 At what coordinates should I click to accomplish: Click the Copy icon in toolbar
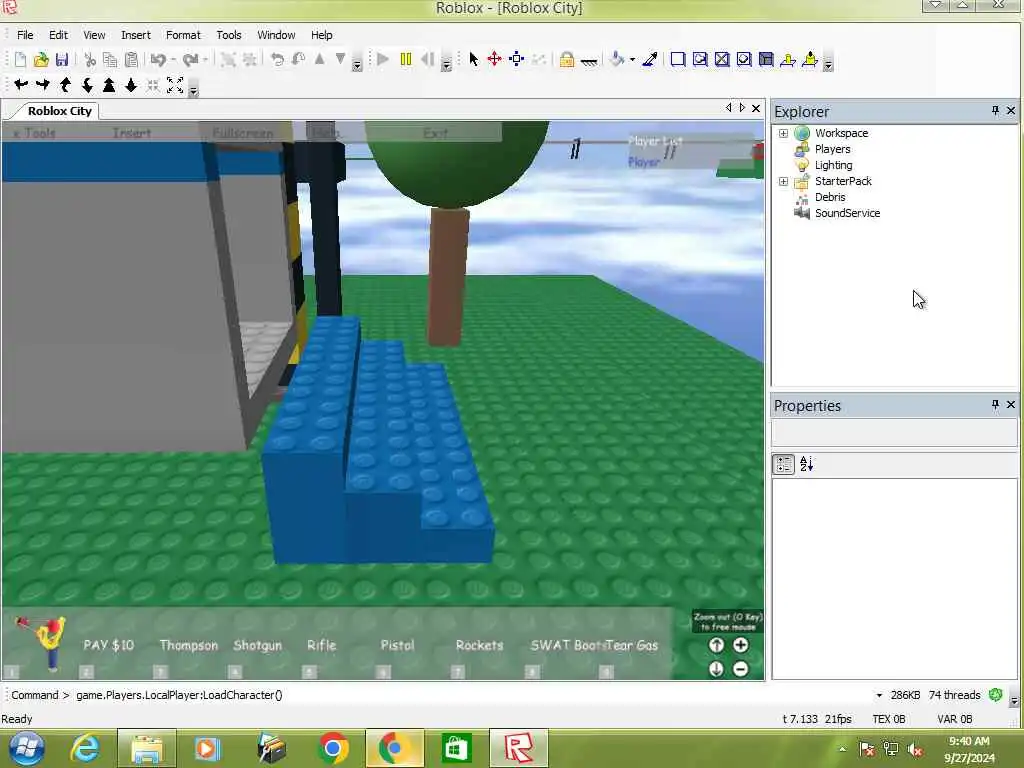tap(110, 60)
